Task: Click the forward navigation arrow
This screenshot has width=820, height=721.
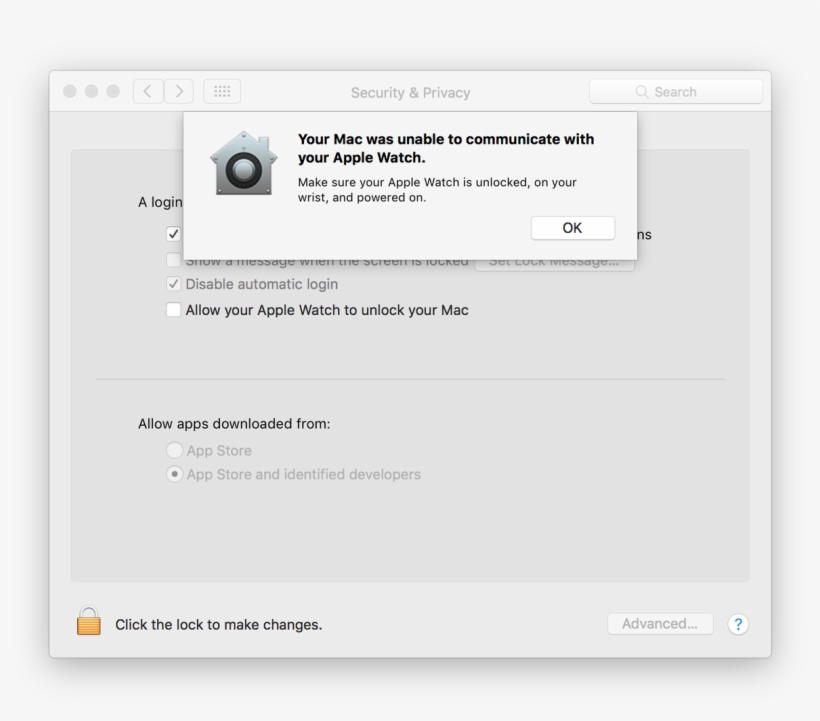Action: (178, 90)
